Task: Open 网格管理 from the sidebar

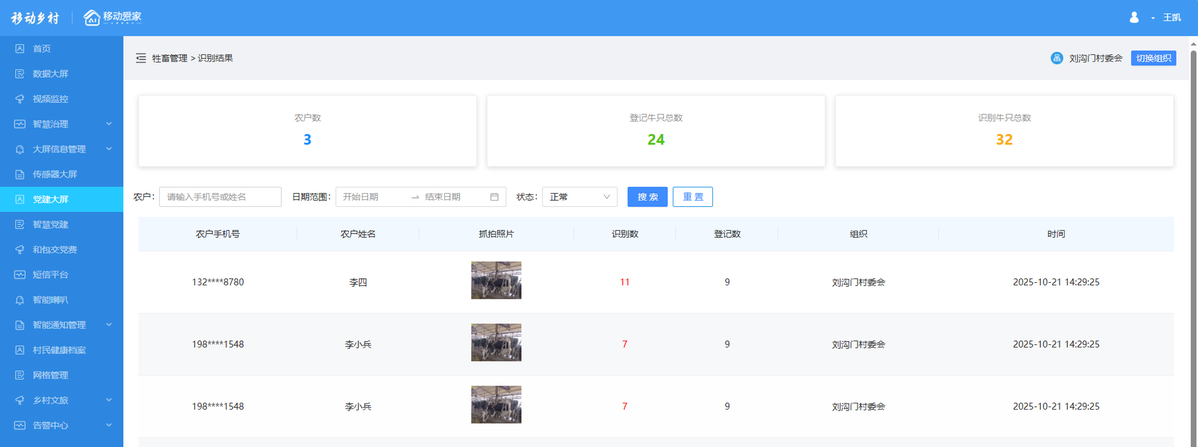Action: pos(50,375)
